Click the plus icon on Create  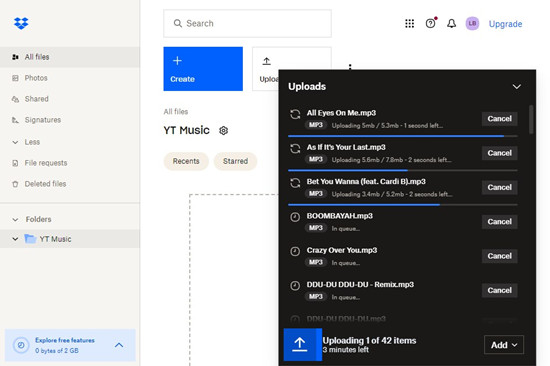pyautogui.click(x=177, y=61)
